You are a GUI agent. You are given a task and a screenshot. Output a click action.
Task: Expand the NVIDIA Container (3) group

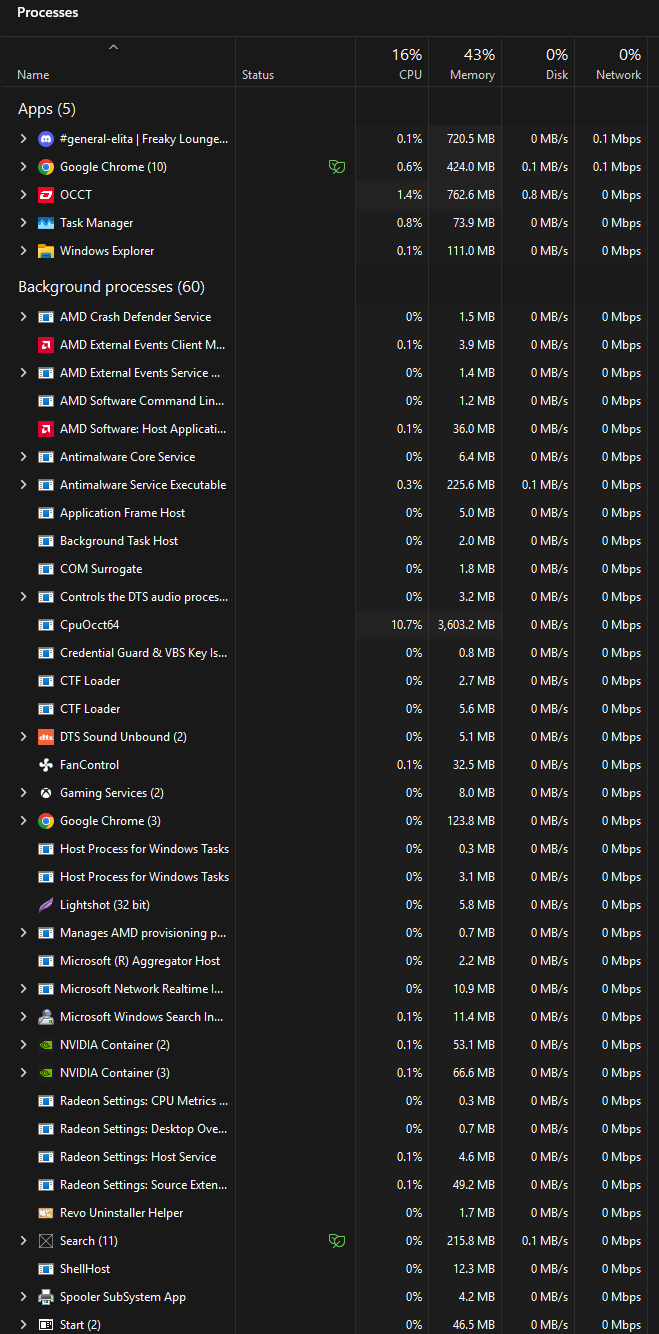[23, 1073]
